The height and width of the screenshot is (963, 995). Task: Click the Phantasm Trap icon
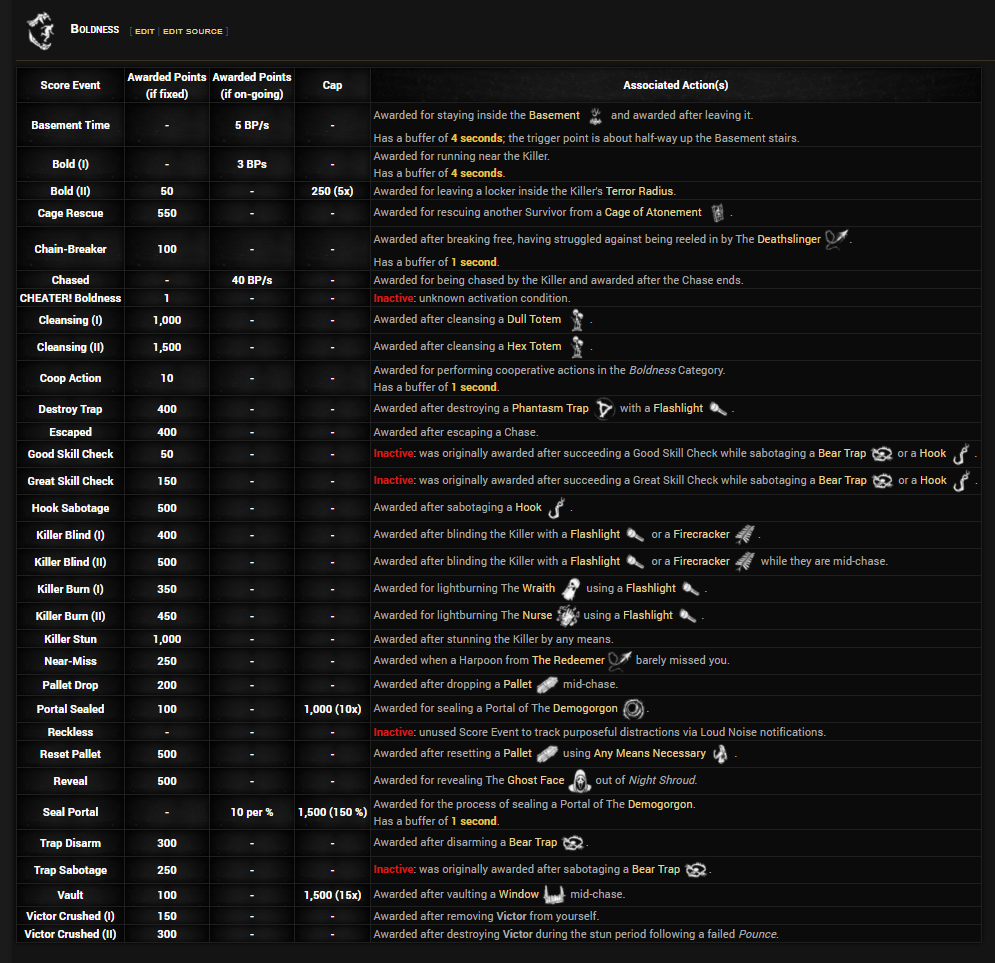click(605, 408)
